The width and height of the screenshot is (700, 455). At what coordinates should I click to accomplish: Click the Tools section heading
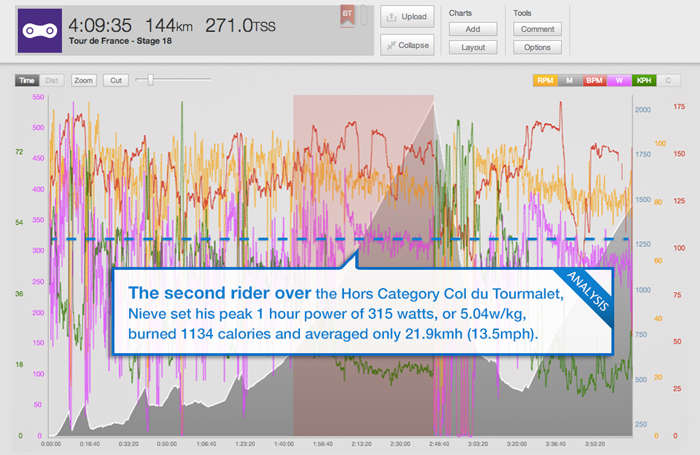[522, 13]
